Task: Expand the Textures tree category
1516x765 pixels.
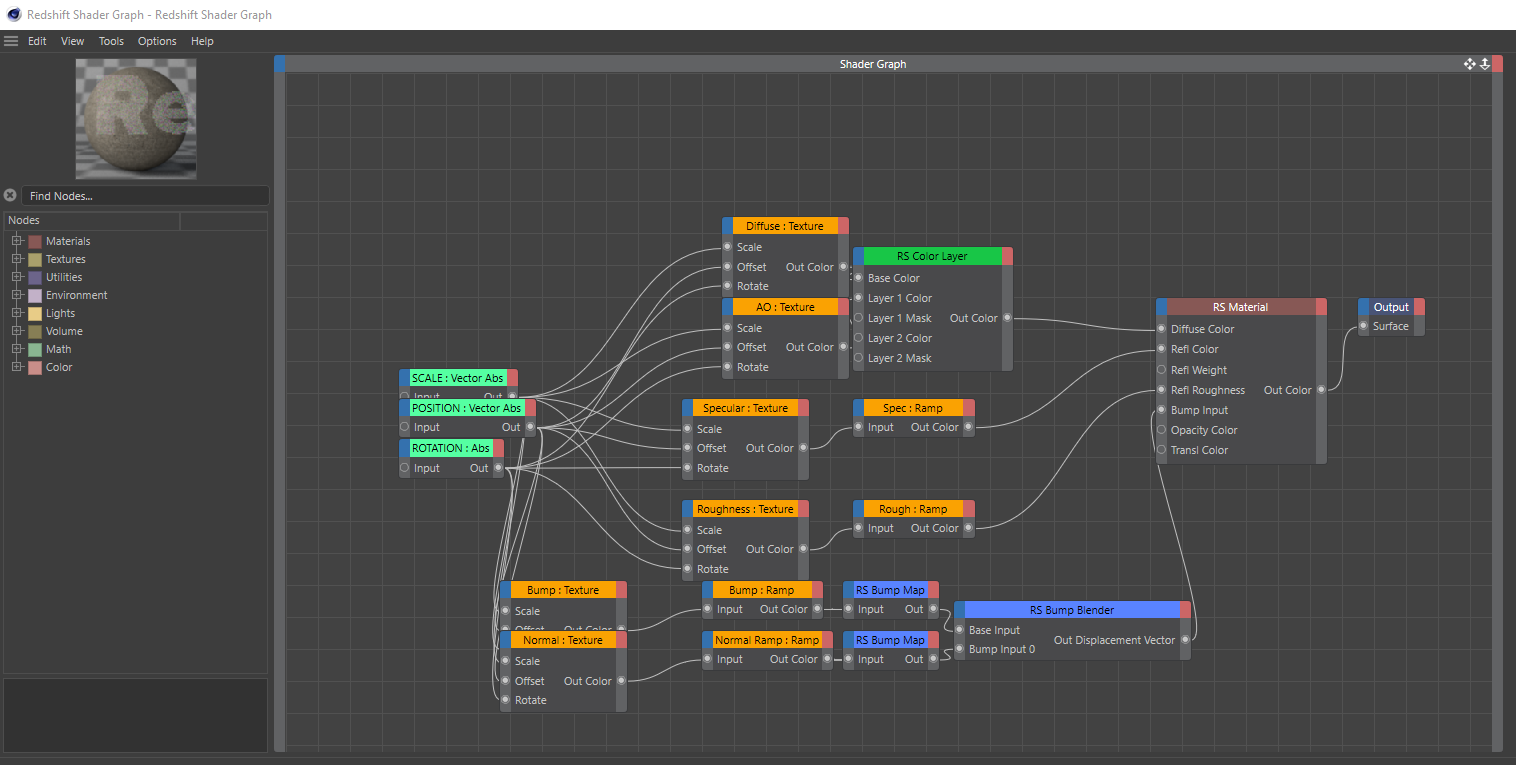Action: click(x=17, y=259)
